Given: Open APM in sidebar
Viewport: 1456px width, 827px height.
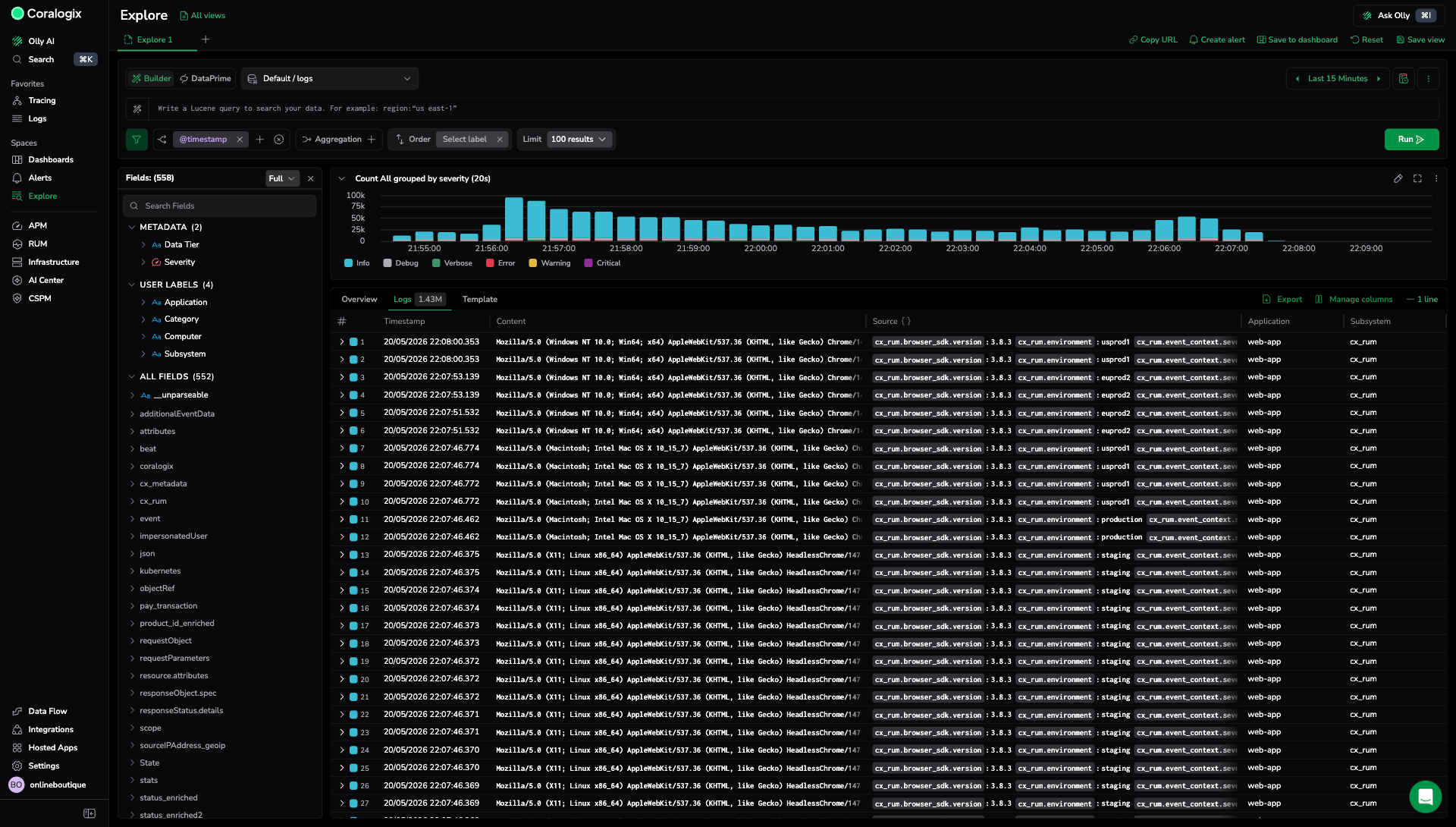Looking at the screenshot, I should click(x=37, y=225).
